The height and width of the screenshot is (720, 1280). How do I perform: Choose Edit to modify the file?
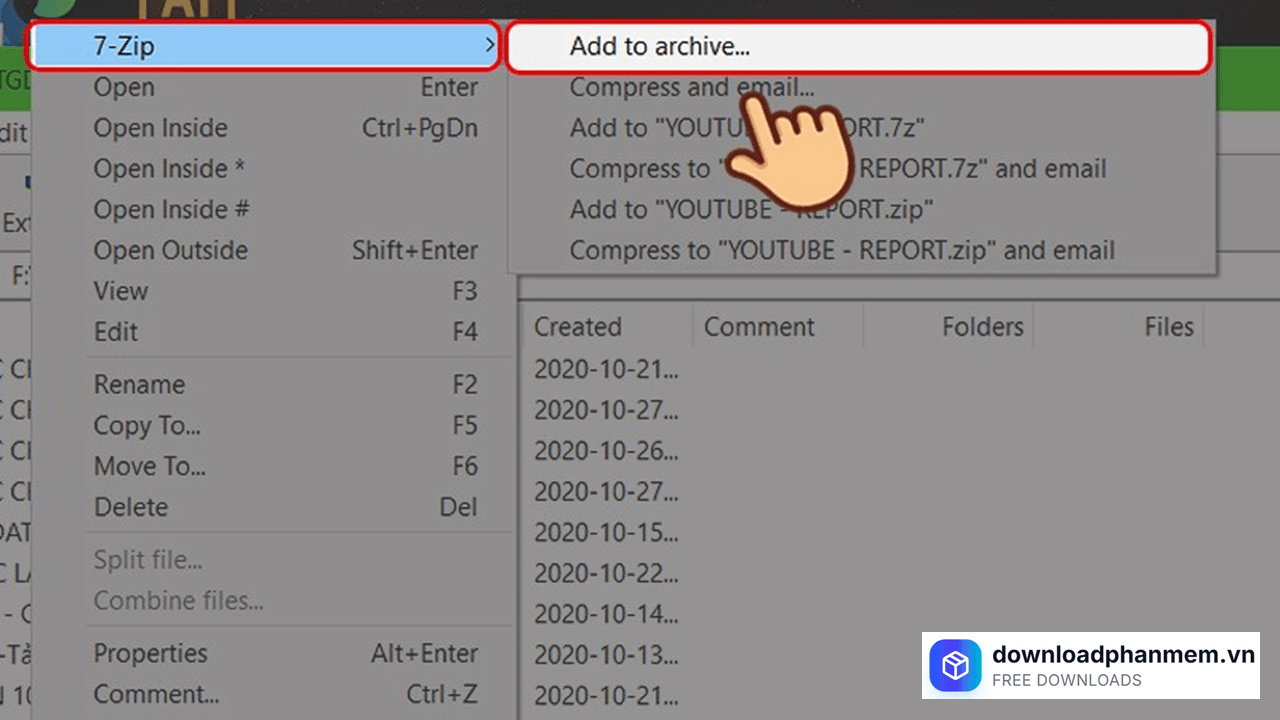114,332
